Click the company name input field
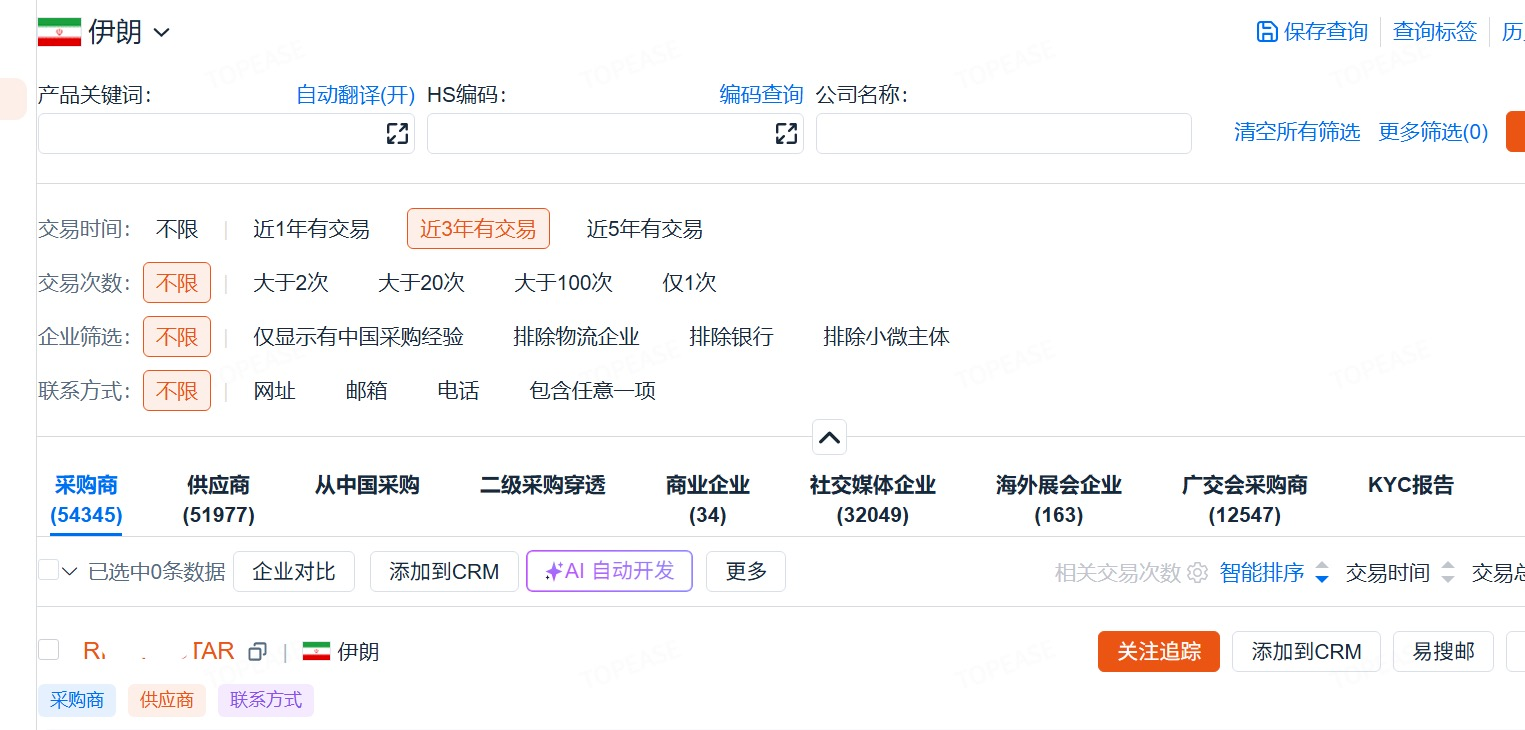Image resolution: width=1525 pixels, height=730 pixels. 1003,134
